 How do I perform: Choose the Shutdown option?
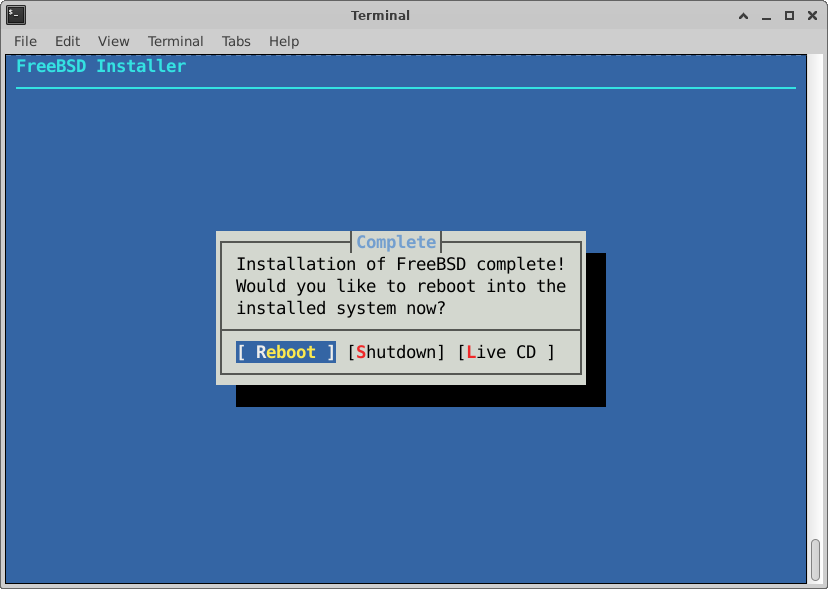pos(396,352)
